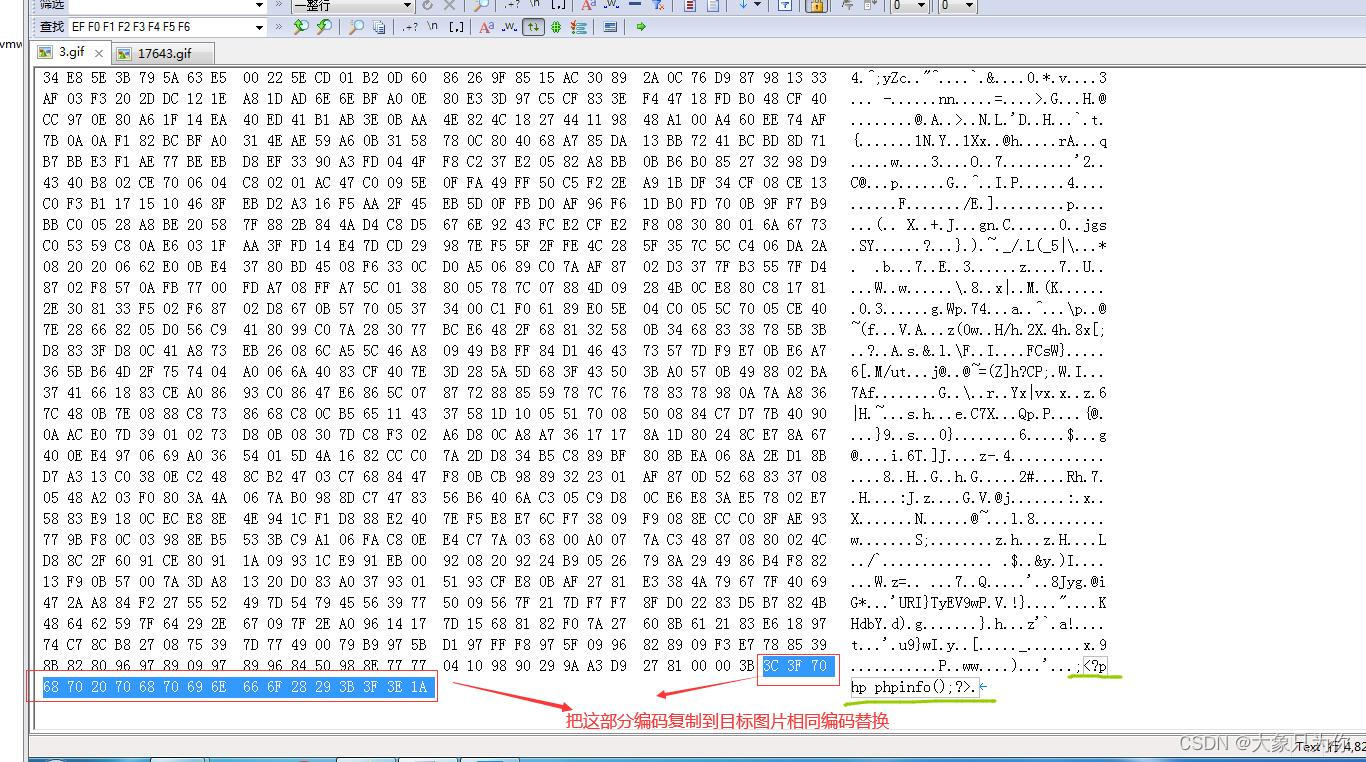Click the blue down arrow icon

pyautogui.click(x=743, y=5)
